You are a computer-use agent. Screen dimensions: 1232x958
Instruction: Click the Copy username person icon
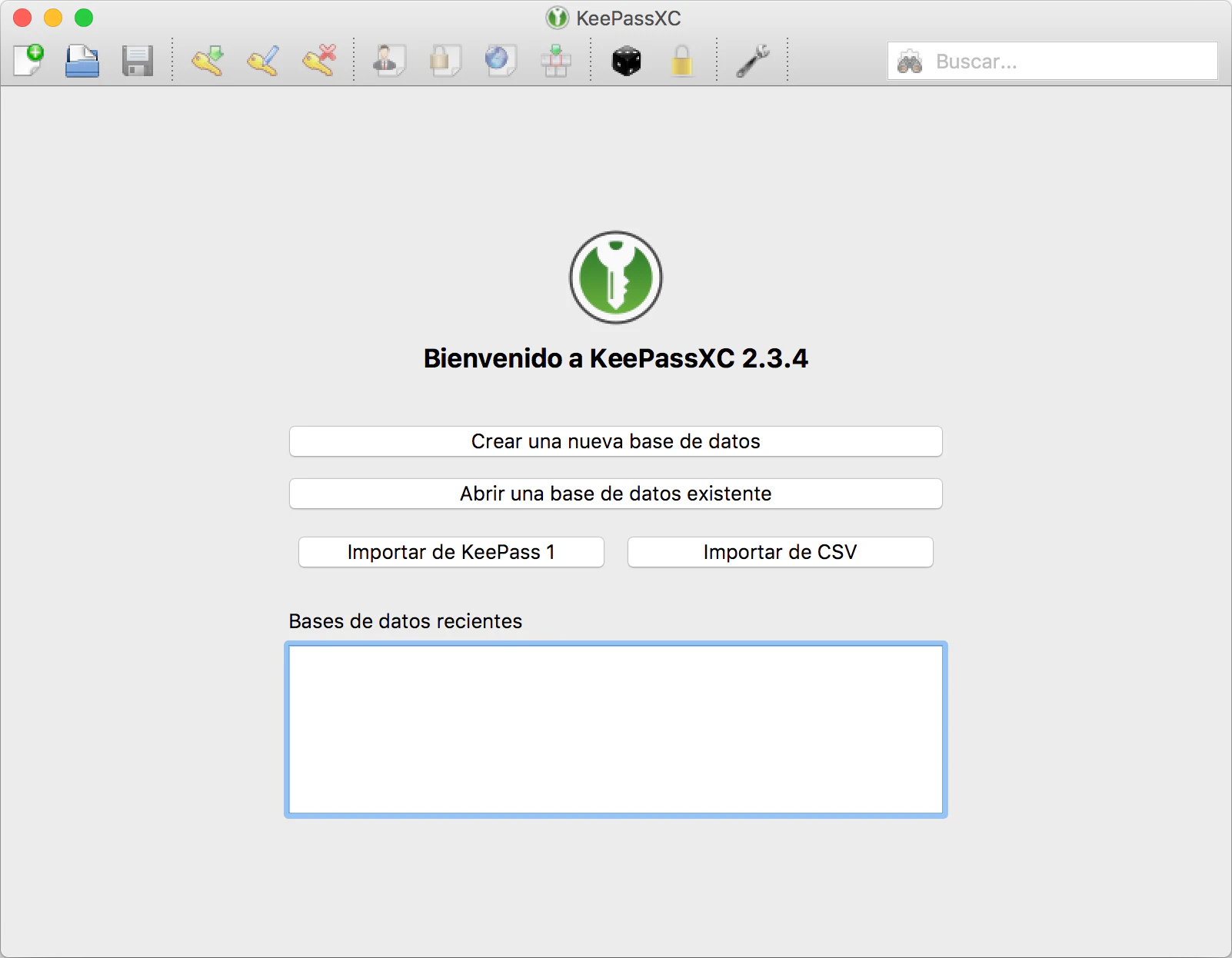click(x=389, y=61)
